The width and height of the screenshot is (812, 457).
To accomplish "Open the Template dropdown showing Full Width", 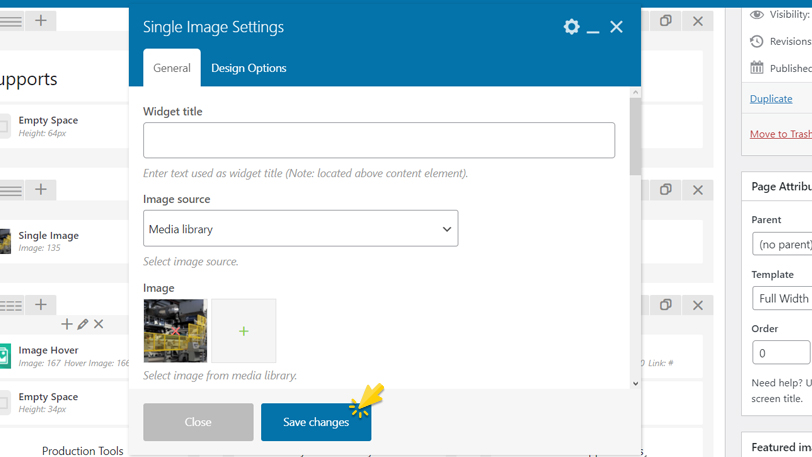I will (x=782, y=298).
